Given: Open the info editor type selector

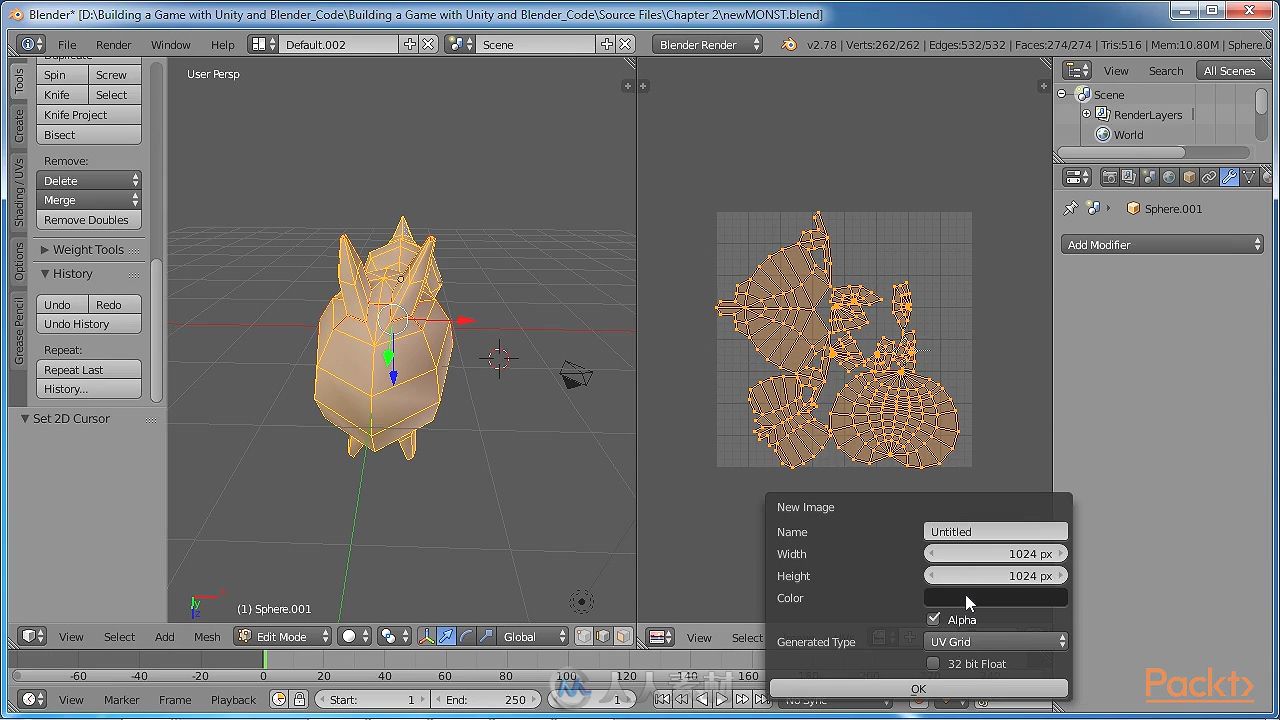Looking at the screenshot, I should (x=32, y=44).
